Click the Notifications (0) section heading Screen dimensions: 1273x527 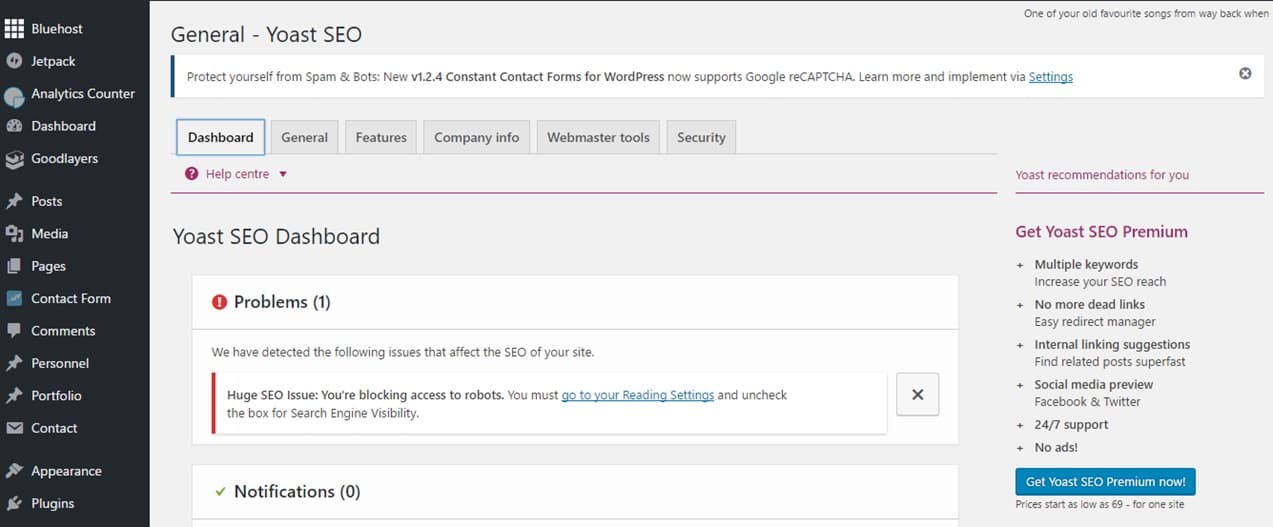coord(297,492)
